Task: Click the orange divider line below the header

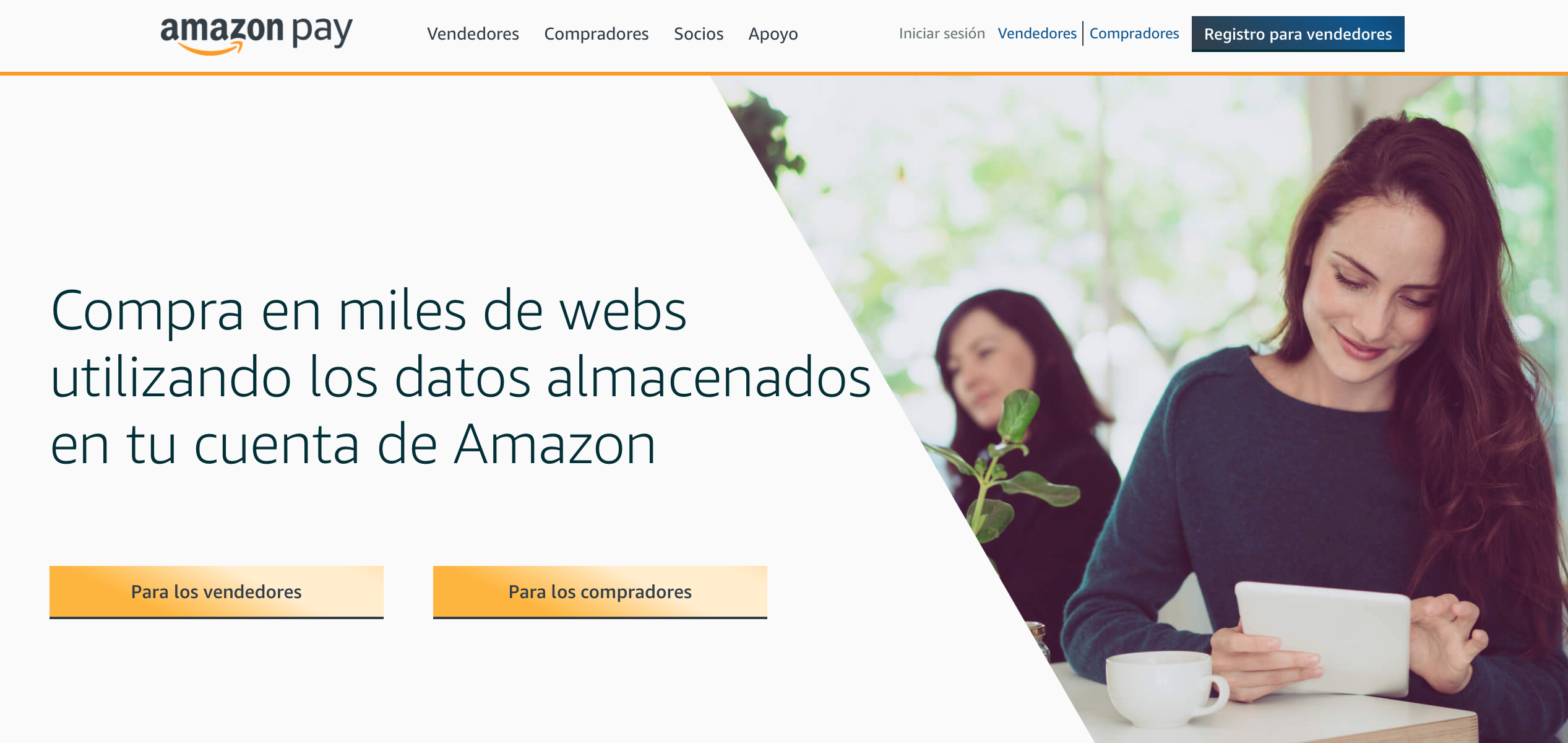Action: coord(784,74)
